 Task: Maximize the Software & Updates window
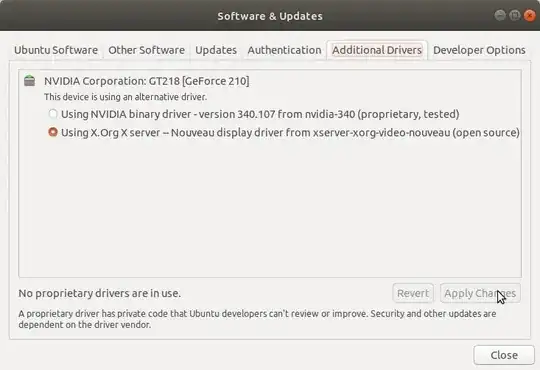(x=515, y=15)
